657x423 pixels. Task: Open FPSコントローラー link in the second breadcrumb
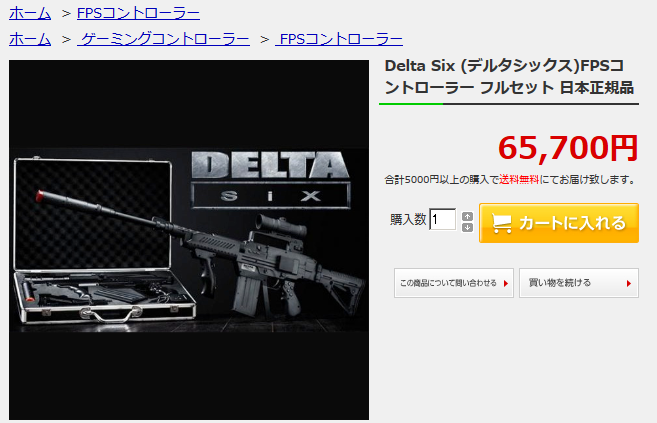[x=339, y=39]
